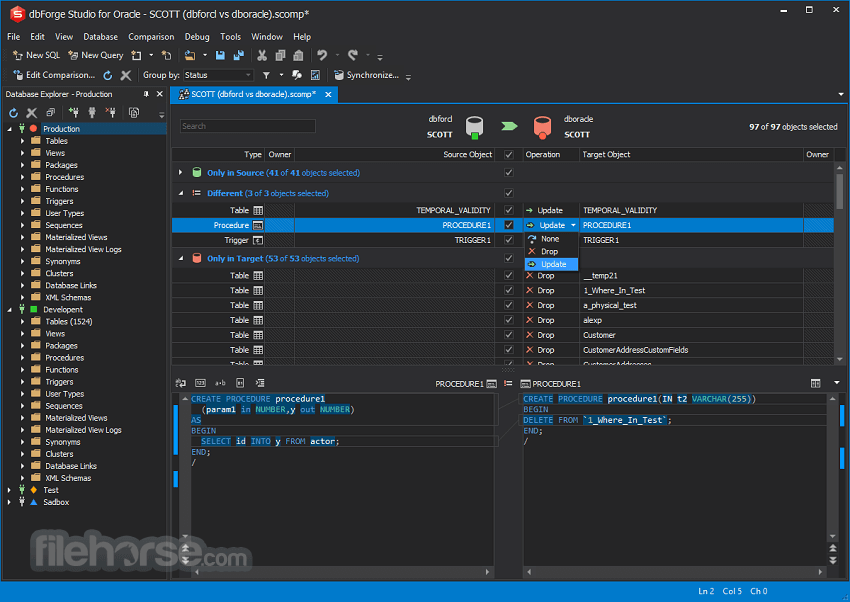Click Disconnect plug icon with red X

pos(111,113)
